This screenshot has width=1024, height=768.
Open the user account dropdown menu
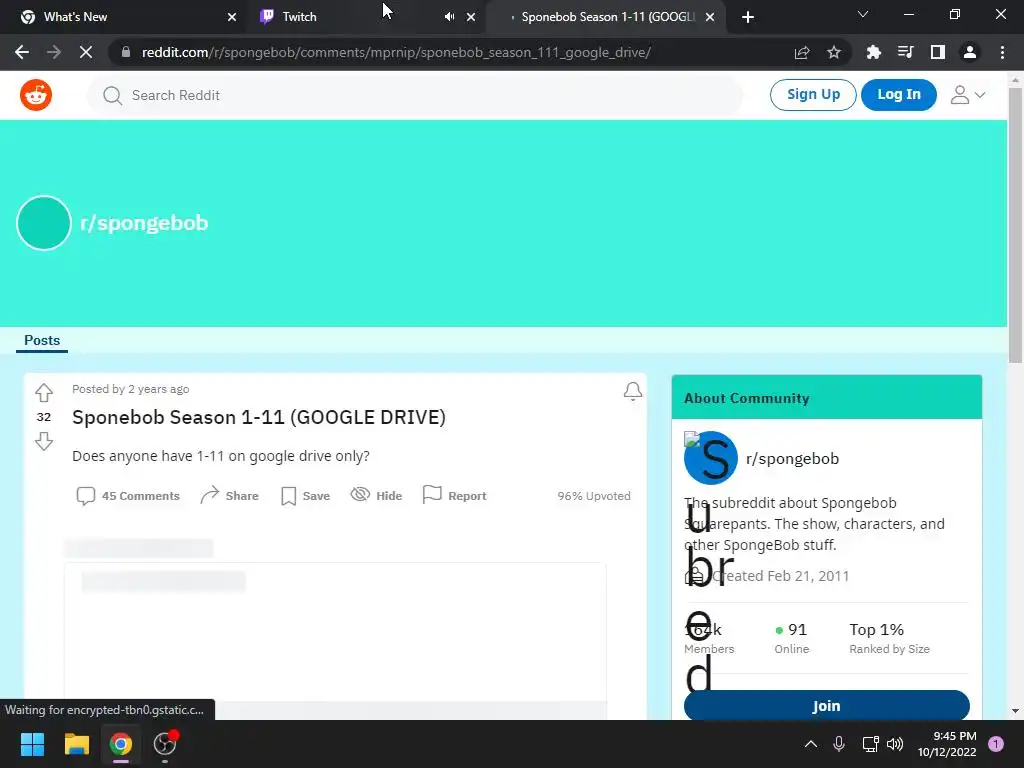tap(967, 95)
